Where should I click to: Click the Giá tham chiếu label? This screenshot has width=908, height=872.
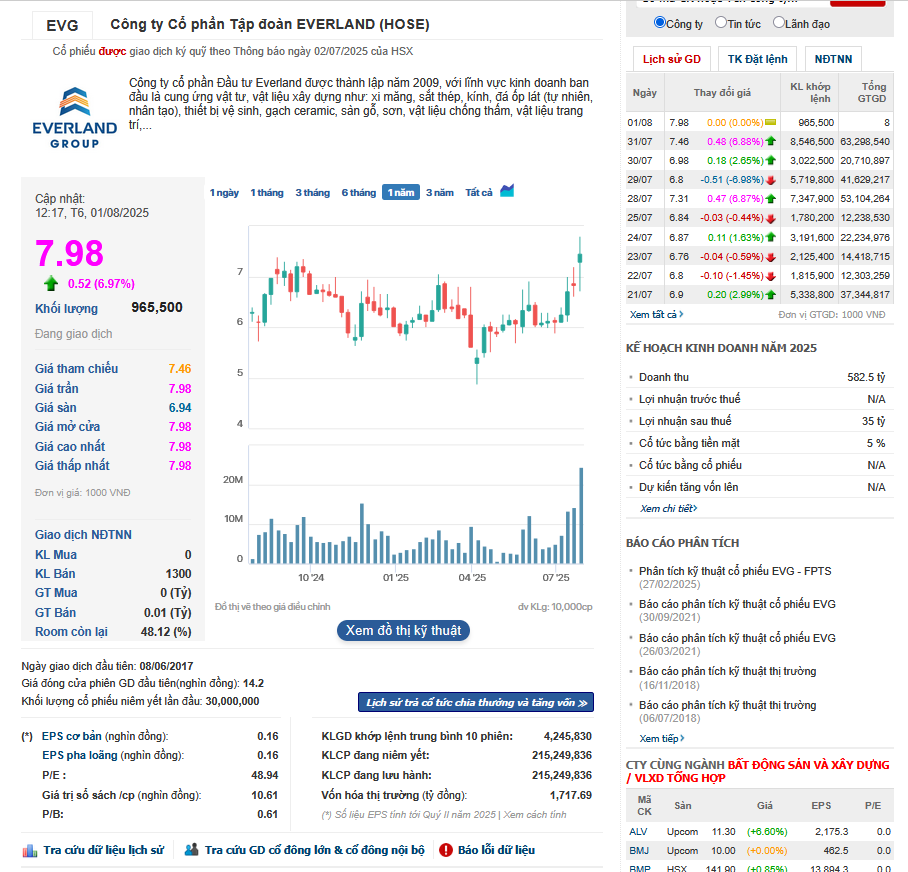coord(76,369)
